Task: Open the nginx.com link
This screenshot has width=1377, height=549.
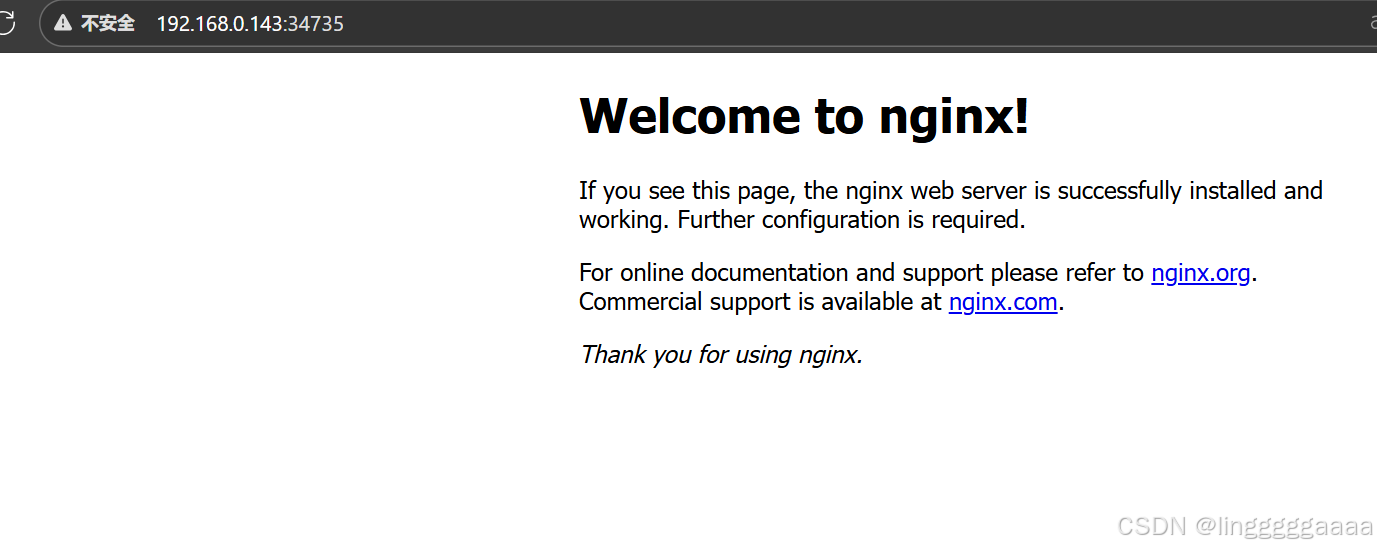Action: click(1003, 302)
